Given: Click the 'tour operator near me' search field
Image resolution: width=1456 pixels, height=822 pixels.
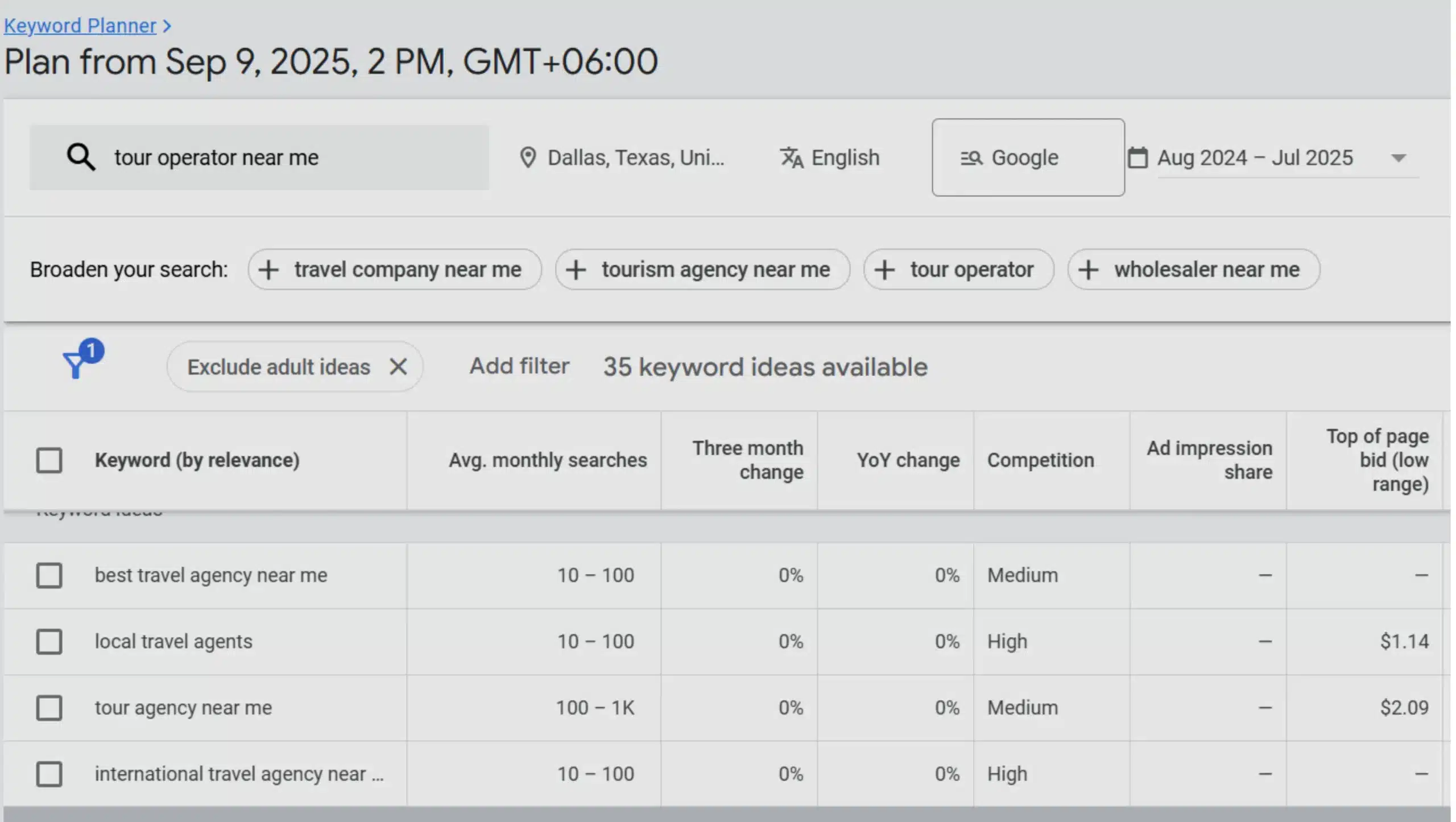Looking at the screenshot, I should coord(256,157).
